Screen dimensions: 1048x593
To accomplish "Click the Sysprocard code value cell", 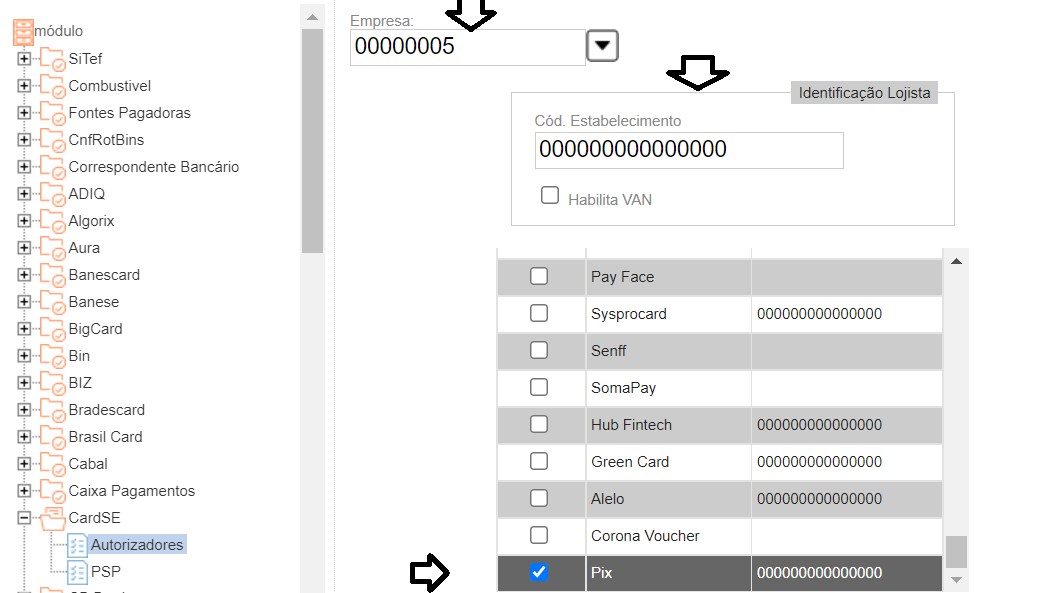I will 847,314.
